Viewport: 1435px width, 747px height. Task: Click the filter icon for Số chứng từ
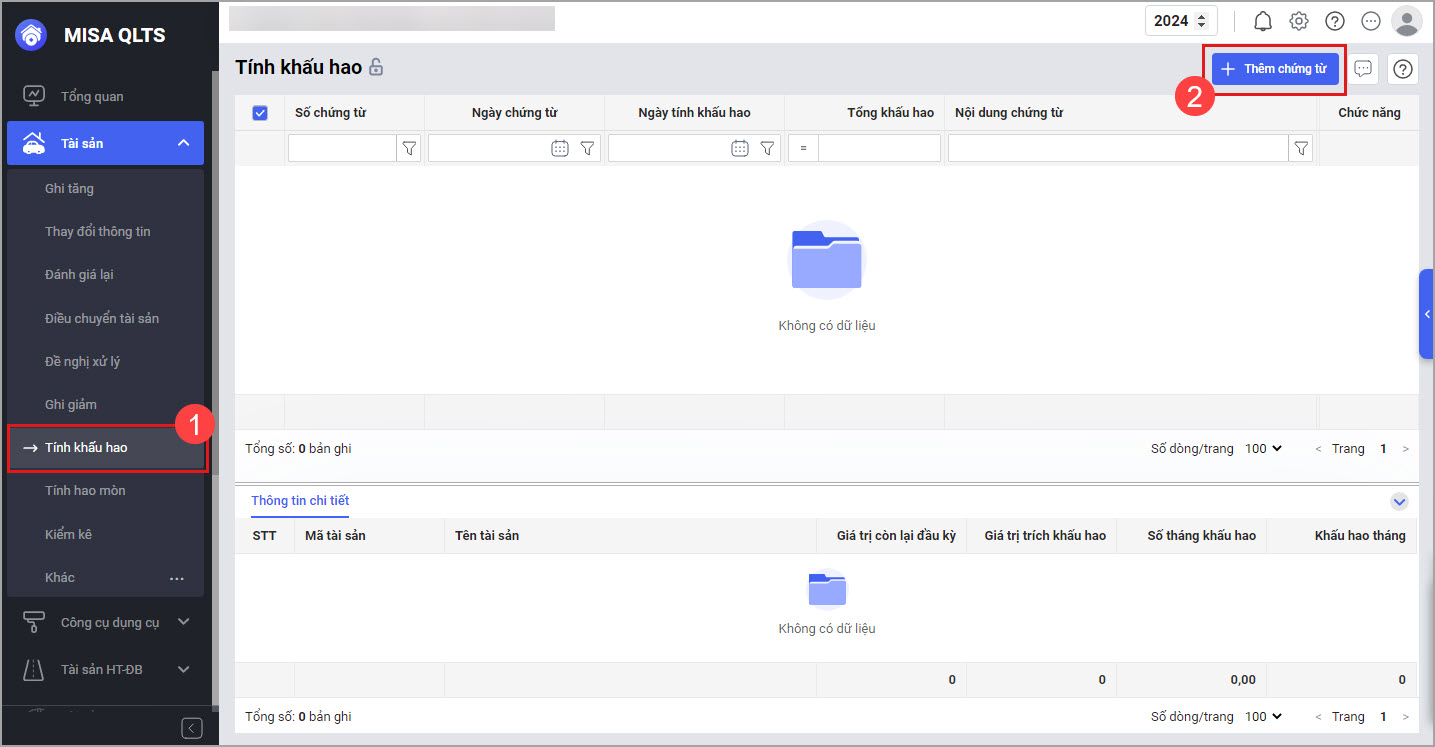[409, 148]
